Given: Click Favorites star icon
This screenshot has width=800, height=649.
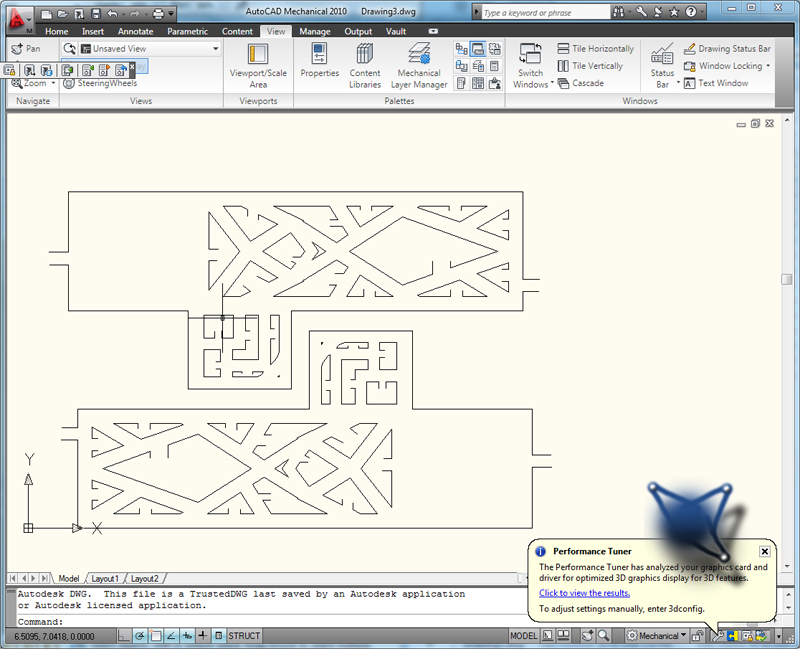Looking at the screenshot, I should (674, 12).
